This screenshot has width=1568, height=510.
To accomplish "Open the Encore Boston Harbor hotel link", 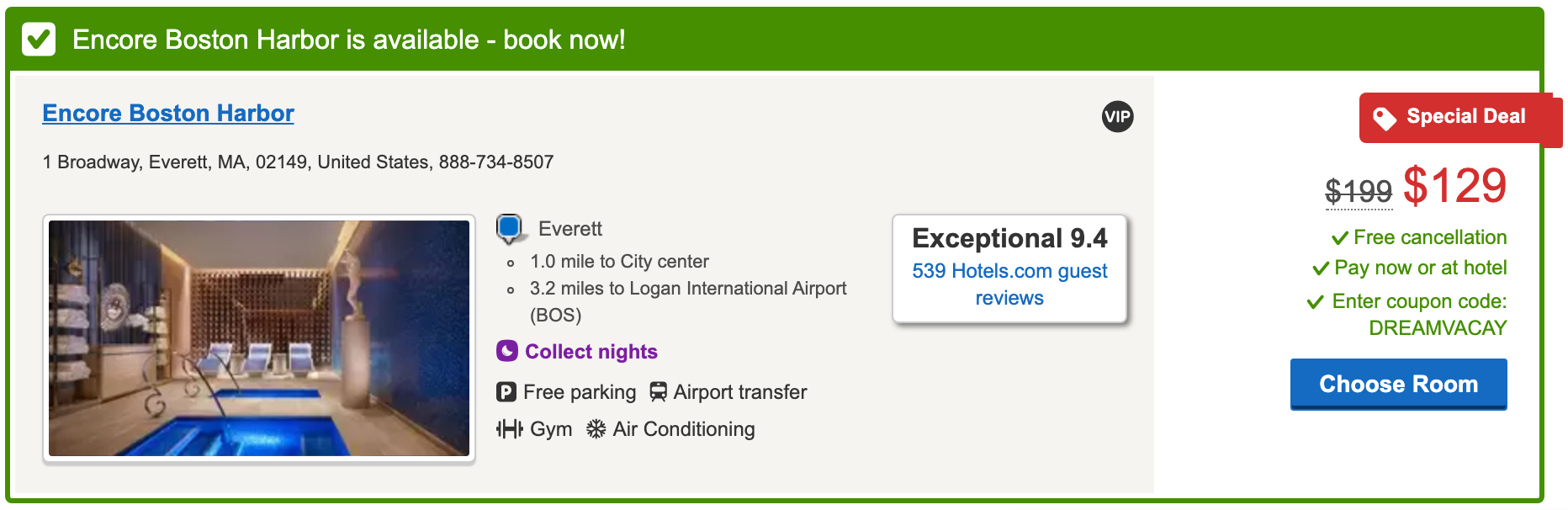I will 168,114.
